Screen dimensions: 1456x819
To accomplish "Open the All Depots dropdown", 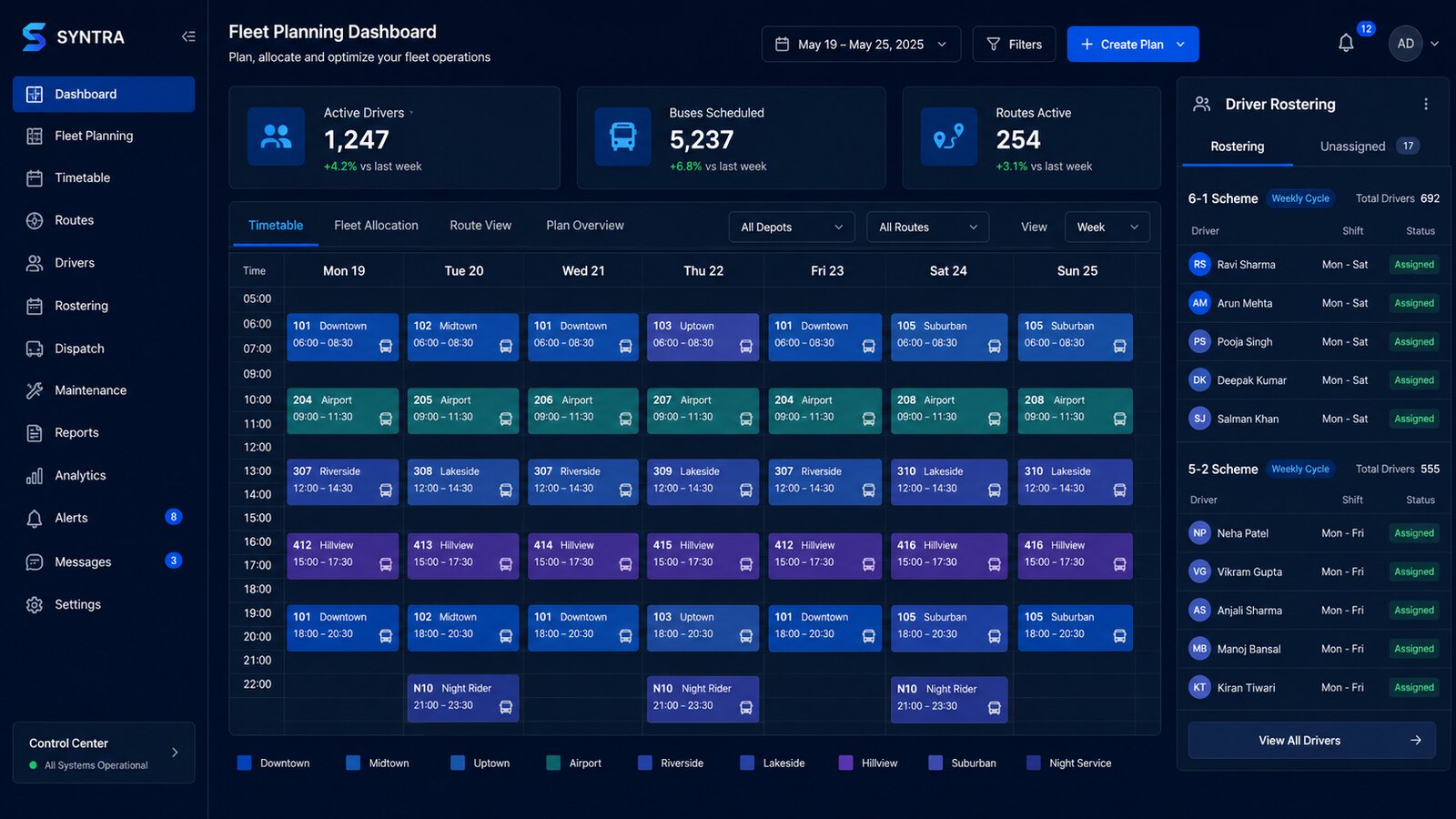I will 792,227.
